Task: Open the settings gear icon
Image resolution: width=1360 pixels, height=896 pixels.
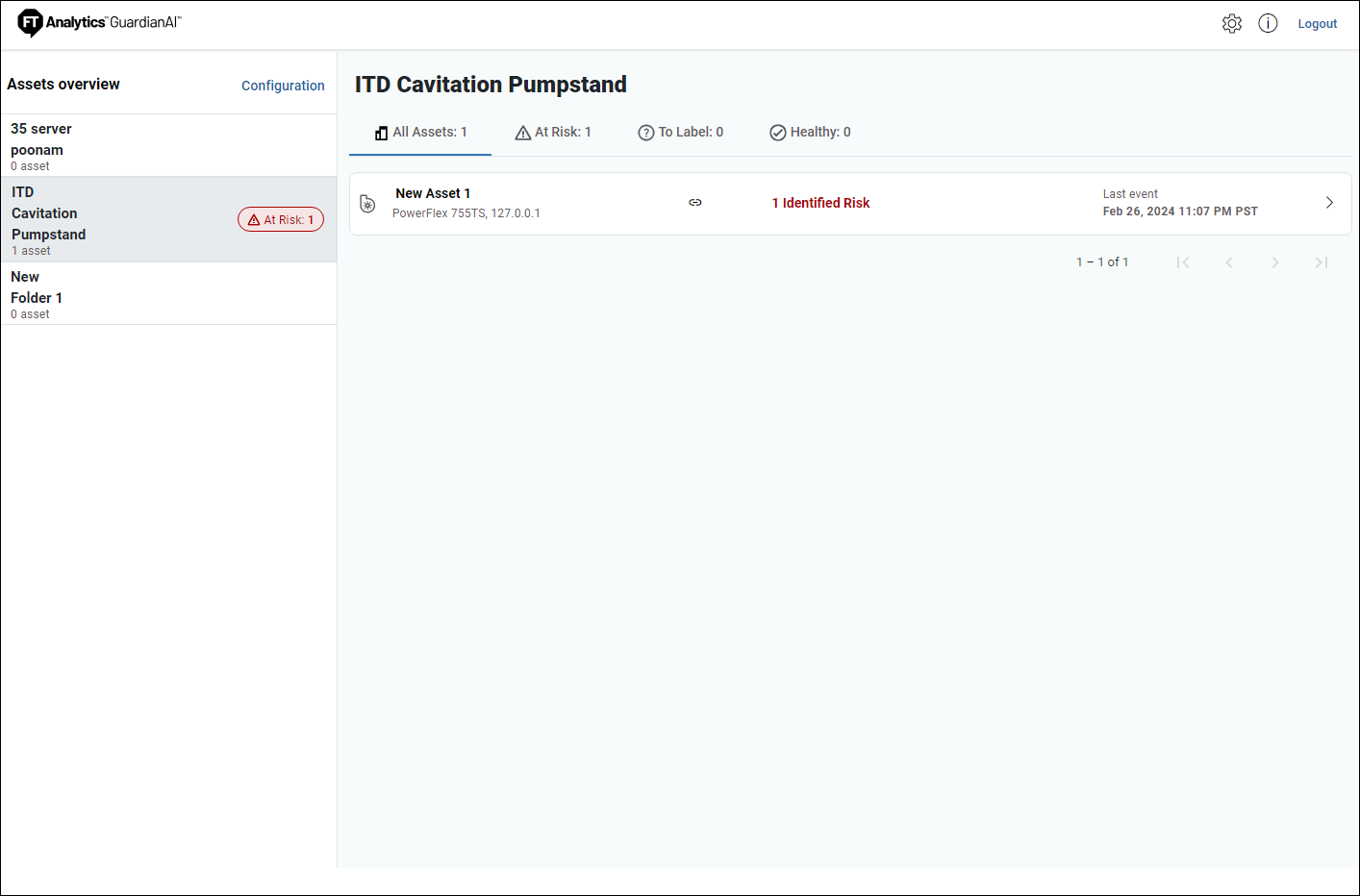Action: coord(1231,24)
